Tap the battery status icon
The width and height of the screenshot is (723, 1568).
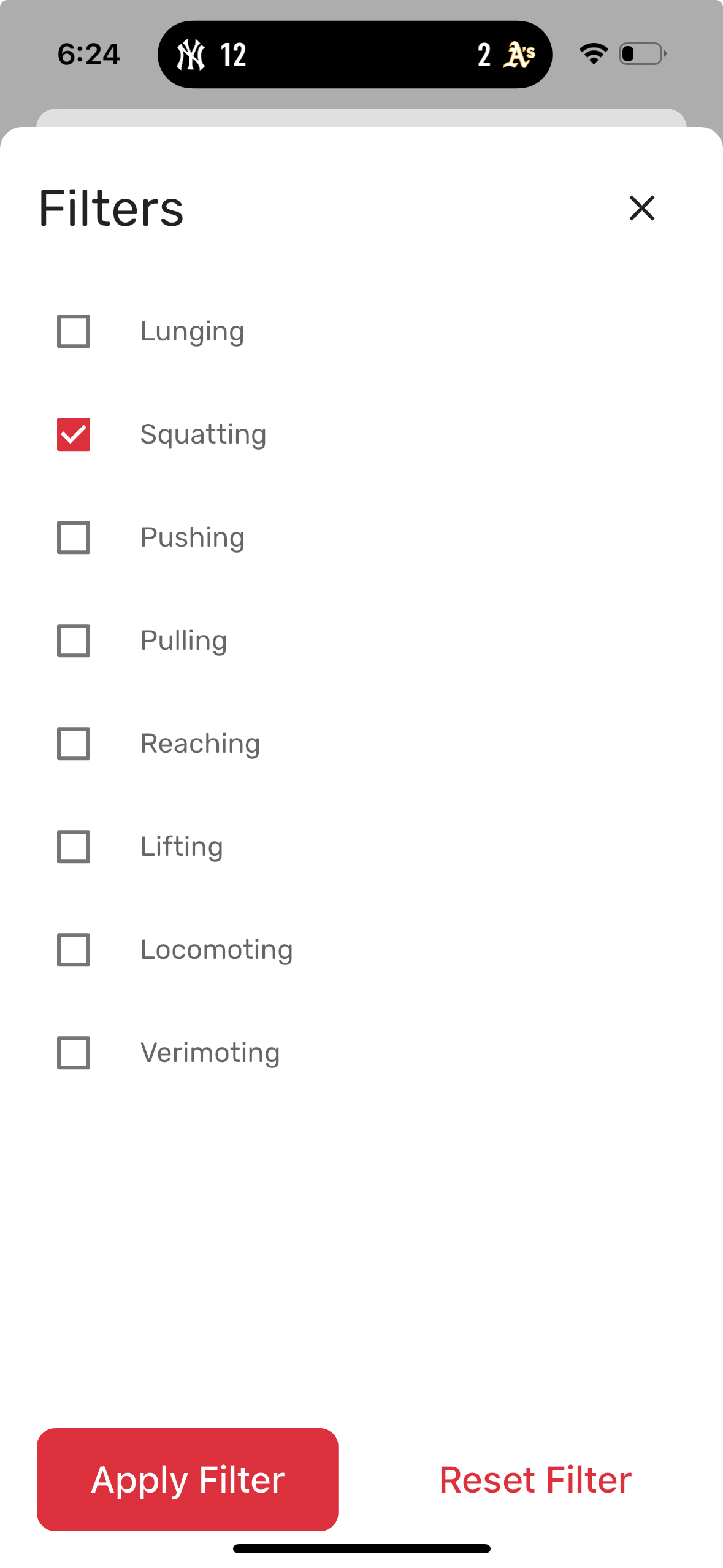pos(642,54)
